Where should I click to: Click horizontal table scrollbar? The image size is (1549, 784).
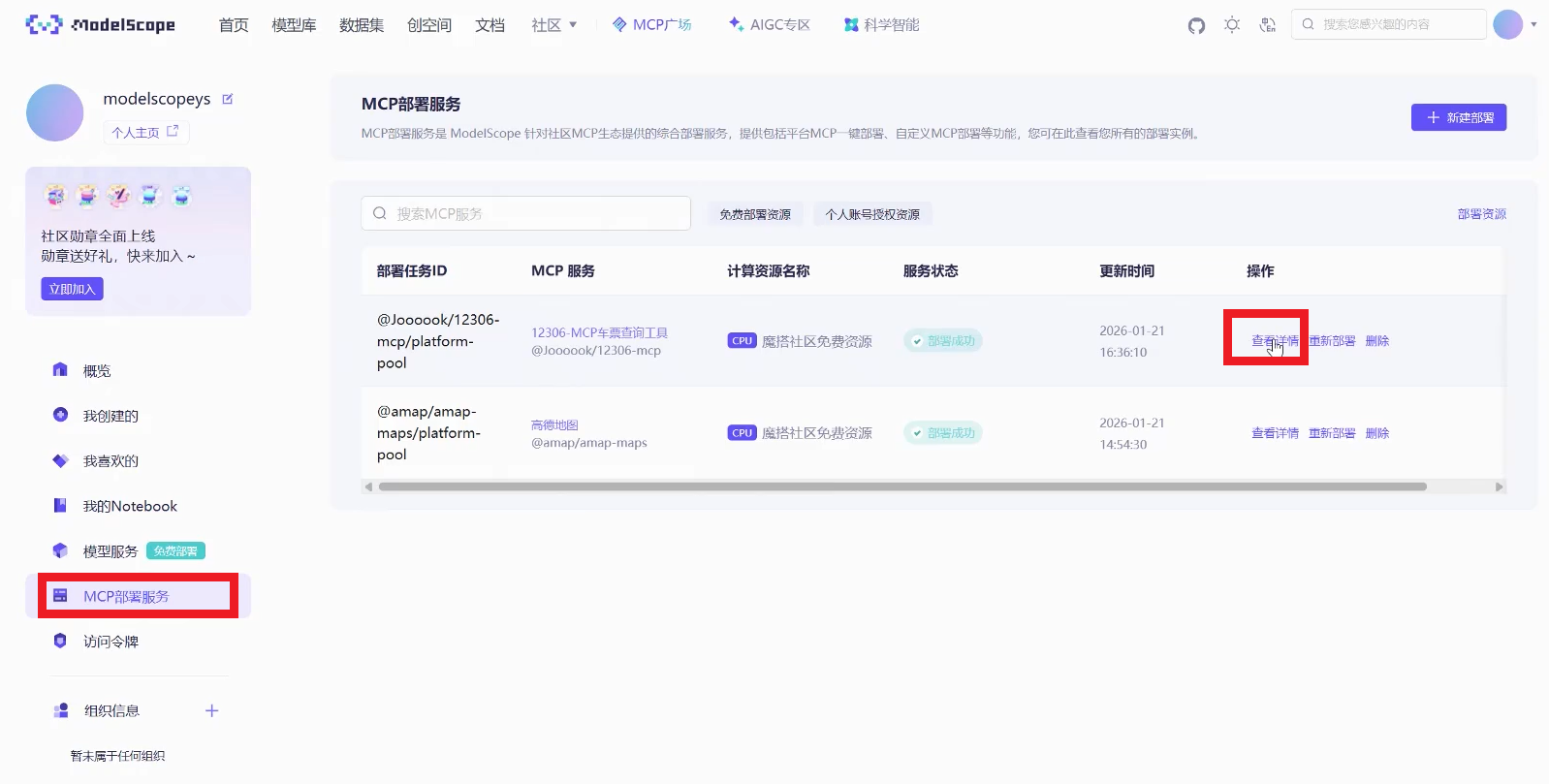[x=902, y=486]
